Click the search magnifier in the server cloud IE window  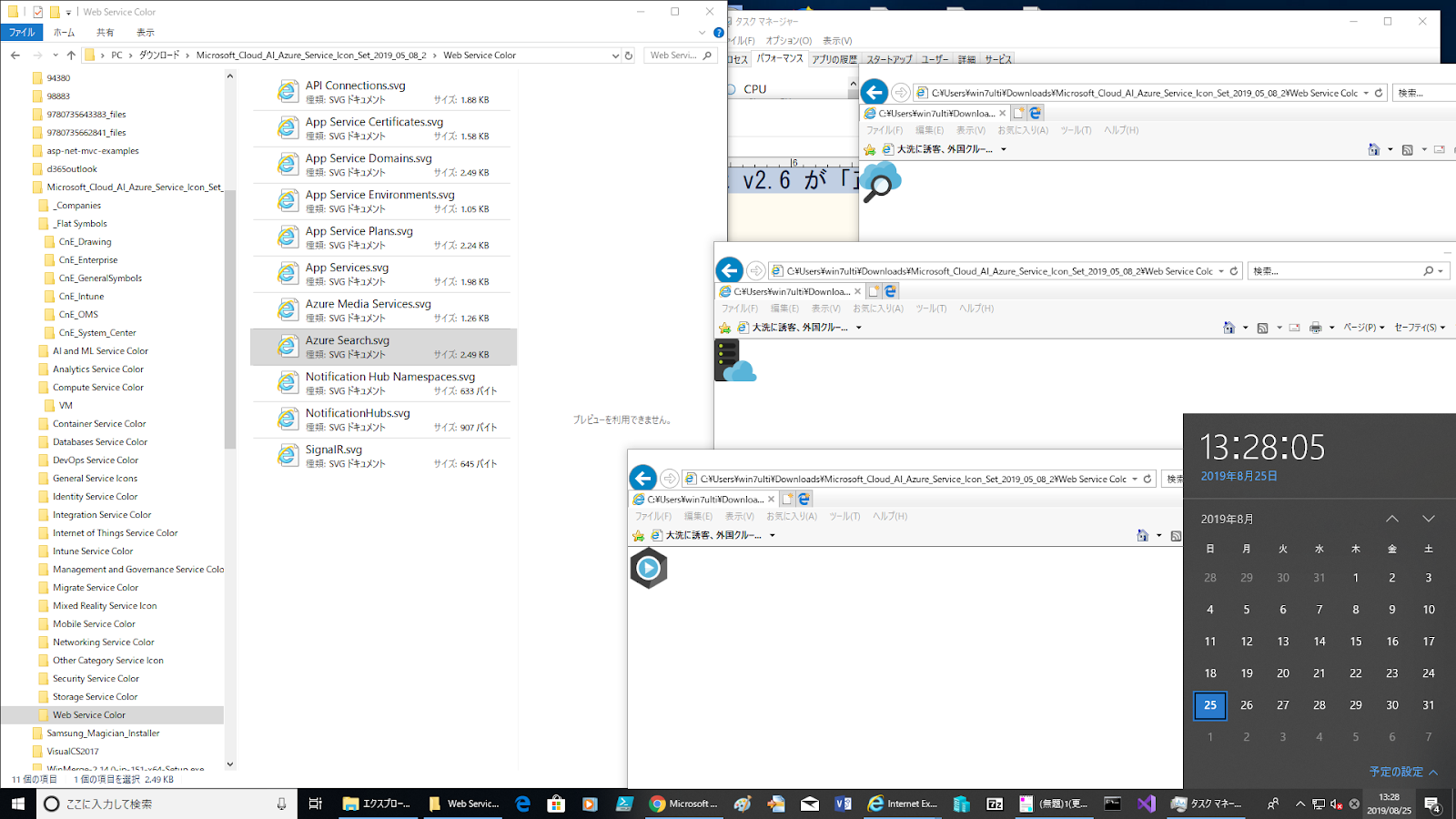click(x=1428, y=271)
